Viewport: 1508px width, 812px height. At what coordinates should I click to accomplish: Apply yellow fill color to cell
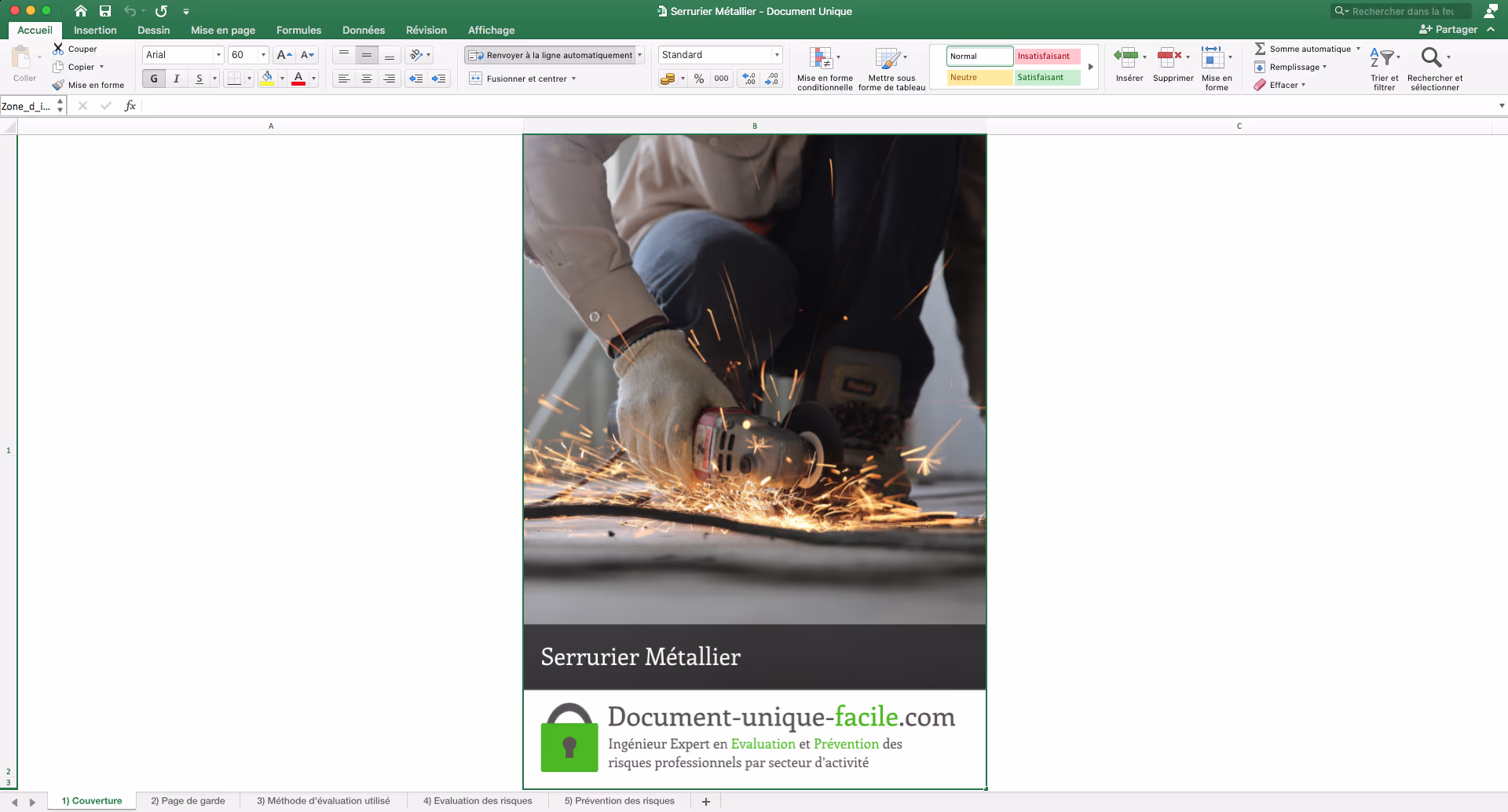tap(267, 79)
